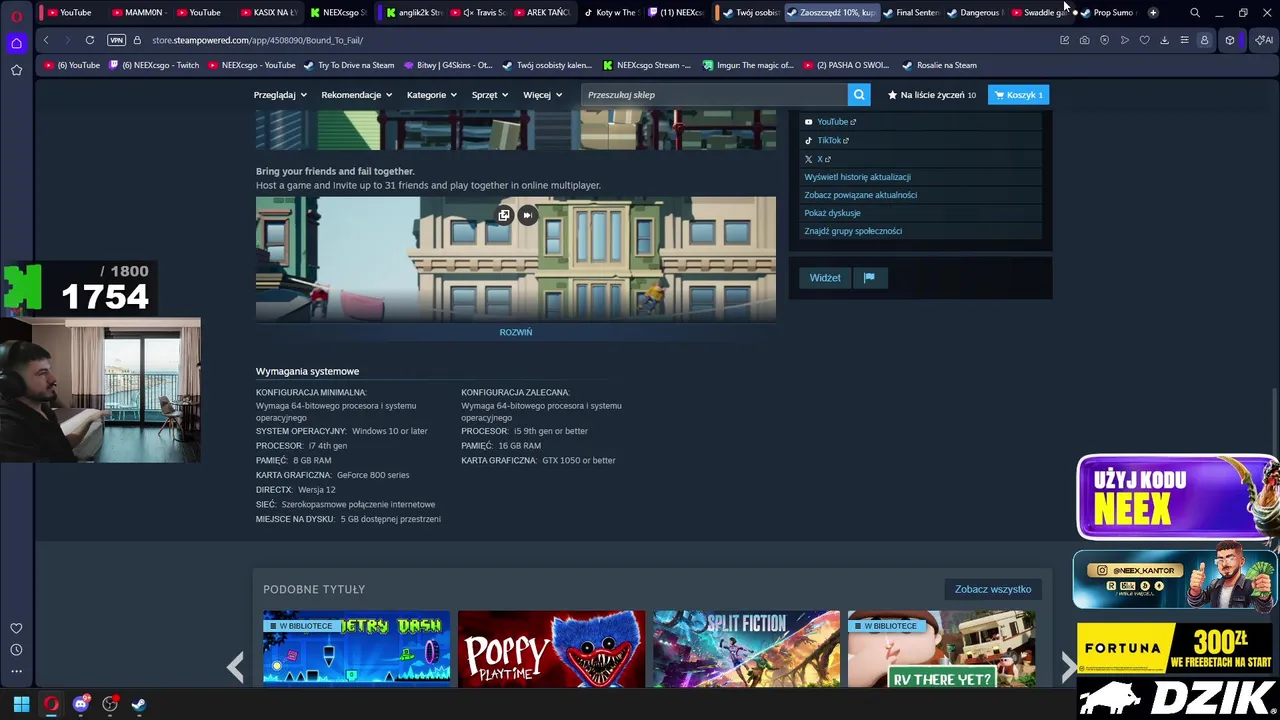Image resolution: width=1280 pixels, height=720 pixels.
Task: Open the Opera sidebar home icon
Action: (x=16, y=43)
